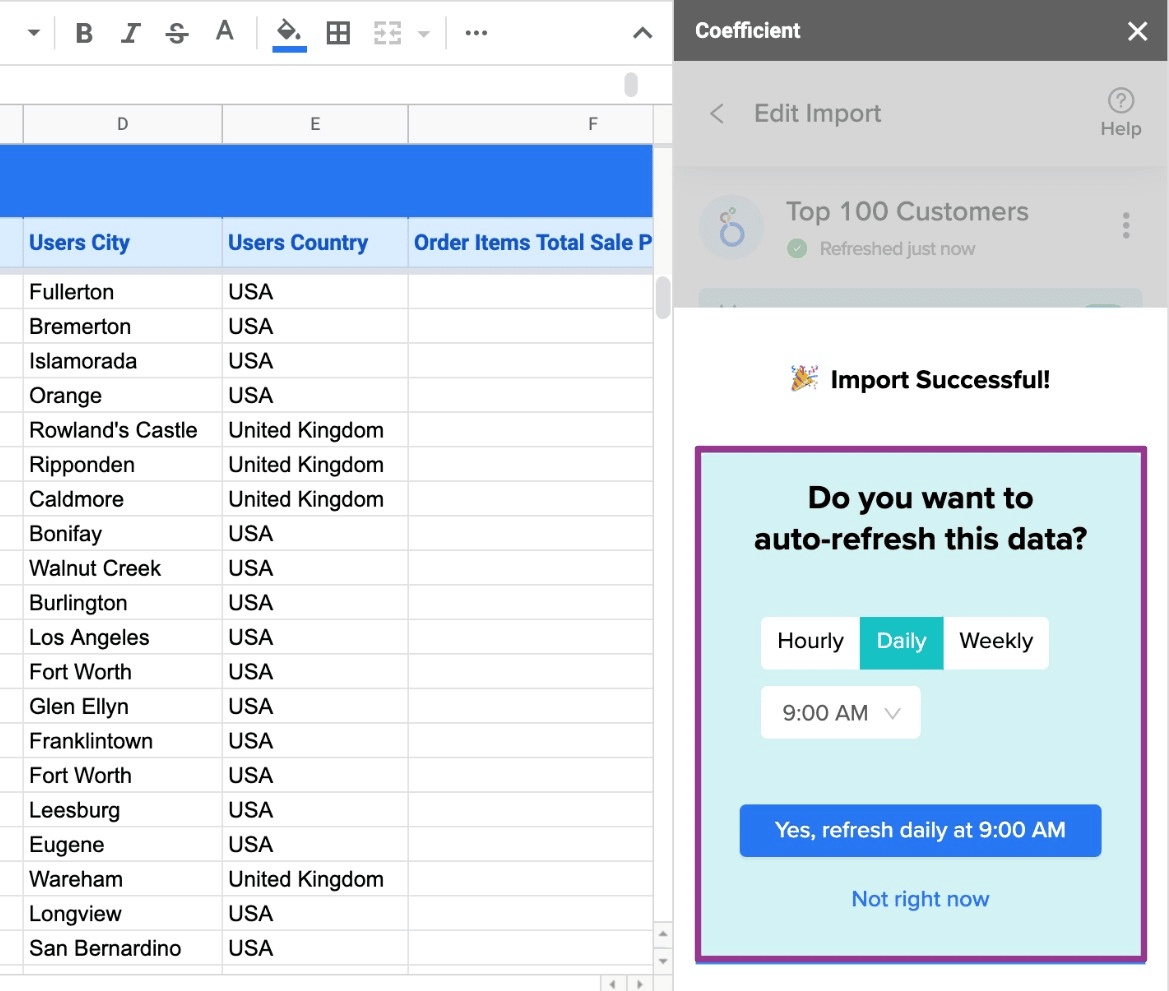The height and width of the screenshot is (991, 1169).
Task: Select the Los Angeles cell
Action: point(122,637)
